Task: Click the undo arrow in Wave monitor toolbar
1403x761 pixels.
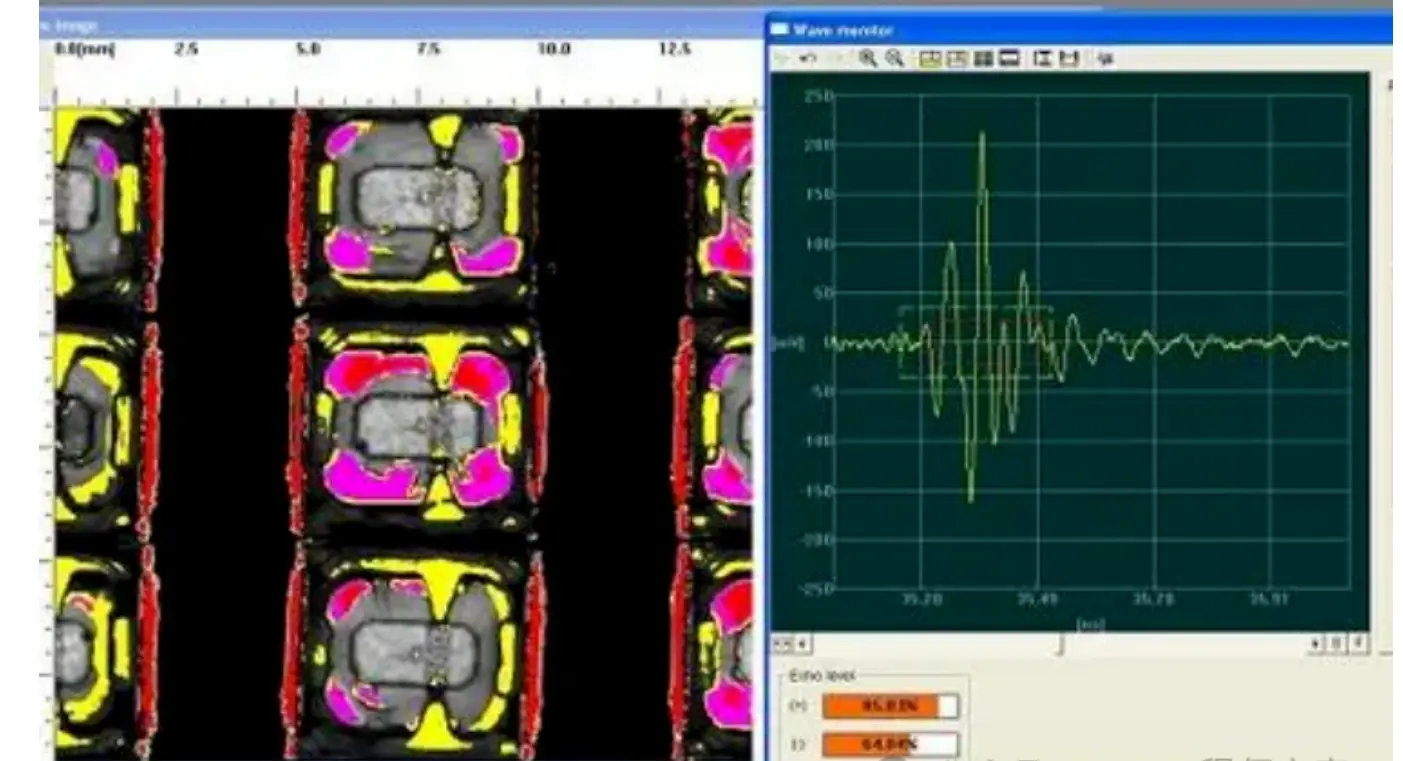Action: (809, 59)
